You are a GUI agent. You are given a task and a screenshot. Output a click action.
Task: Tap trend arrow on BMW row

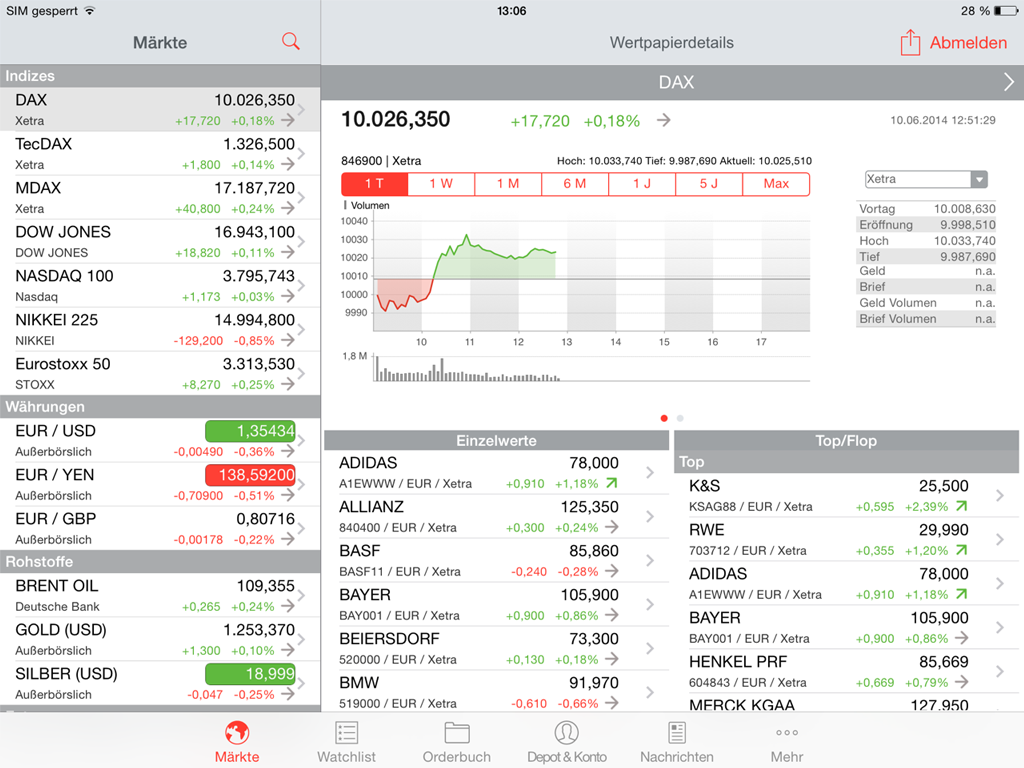tap(611, 703)
